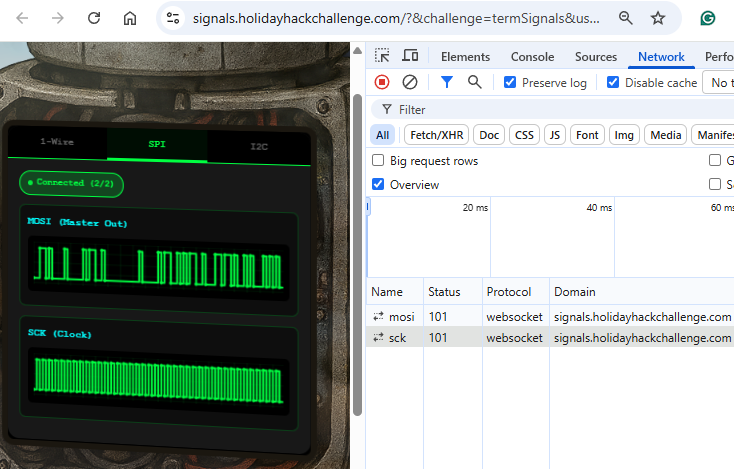Filter requests by Fetch/XHR

(437, 135)
